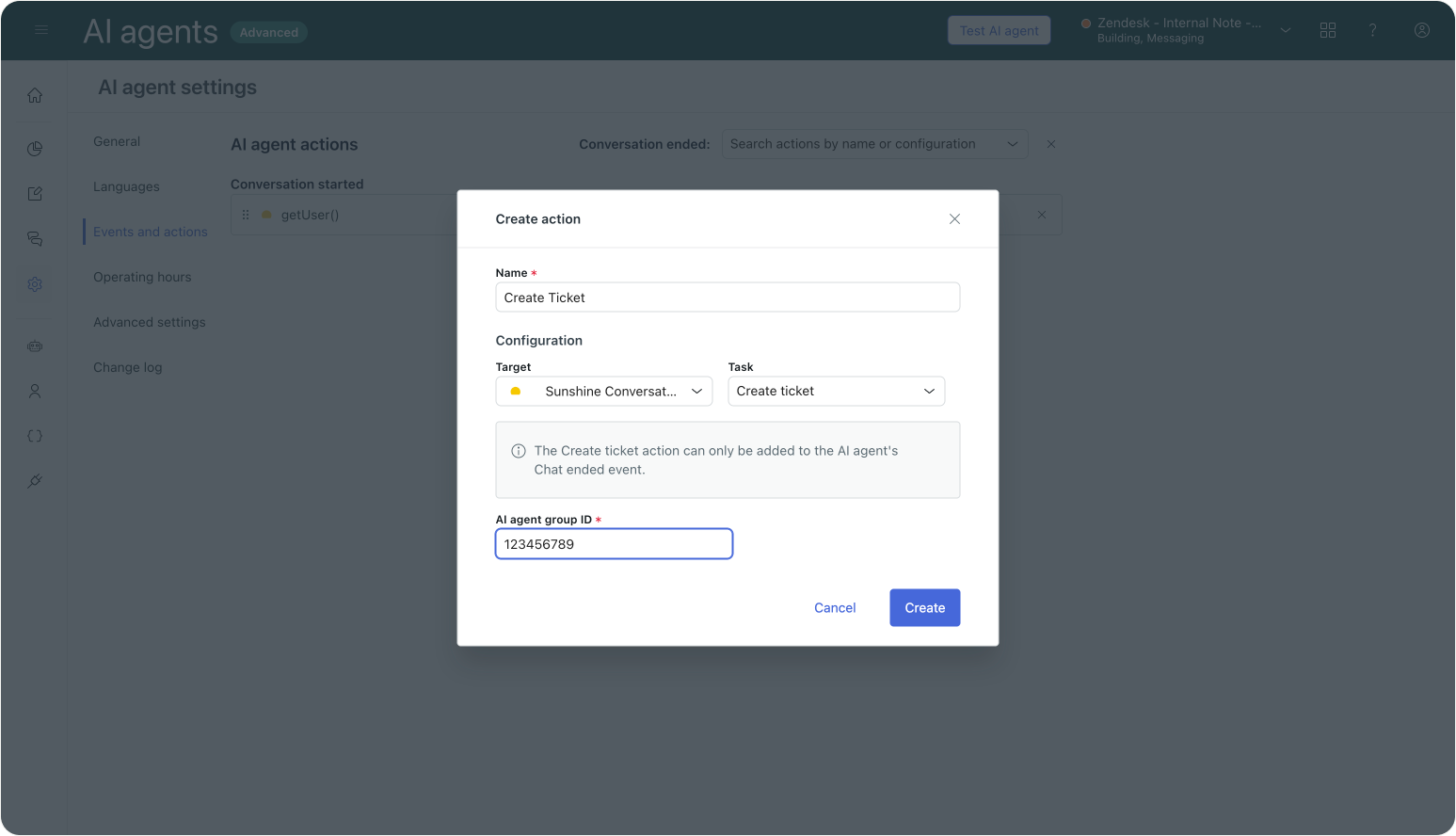Select Operating hours in settings menu
The image size is (1456, 836).
[142, 277]
